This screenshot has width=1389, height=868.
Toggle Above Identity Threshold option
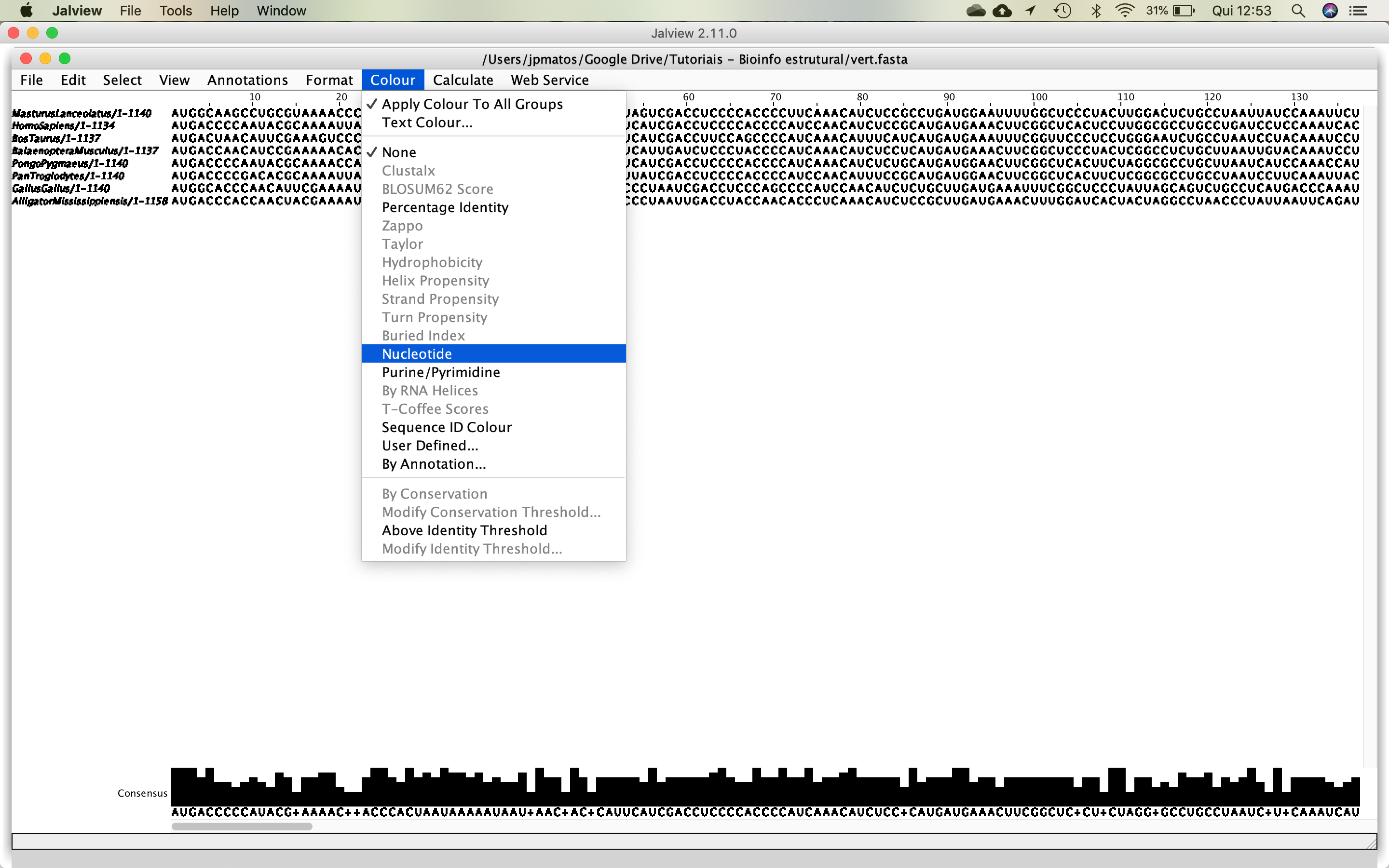493,530
